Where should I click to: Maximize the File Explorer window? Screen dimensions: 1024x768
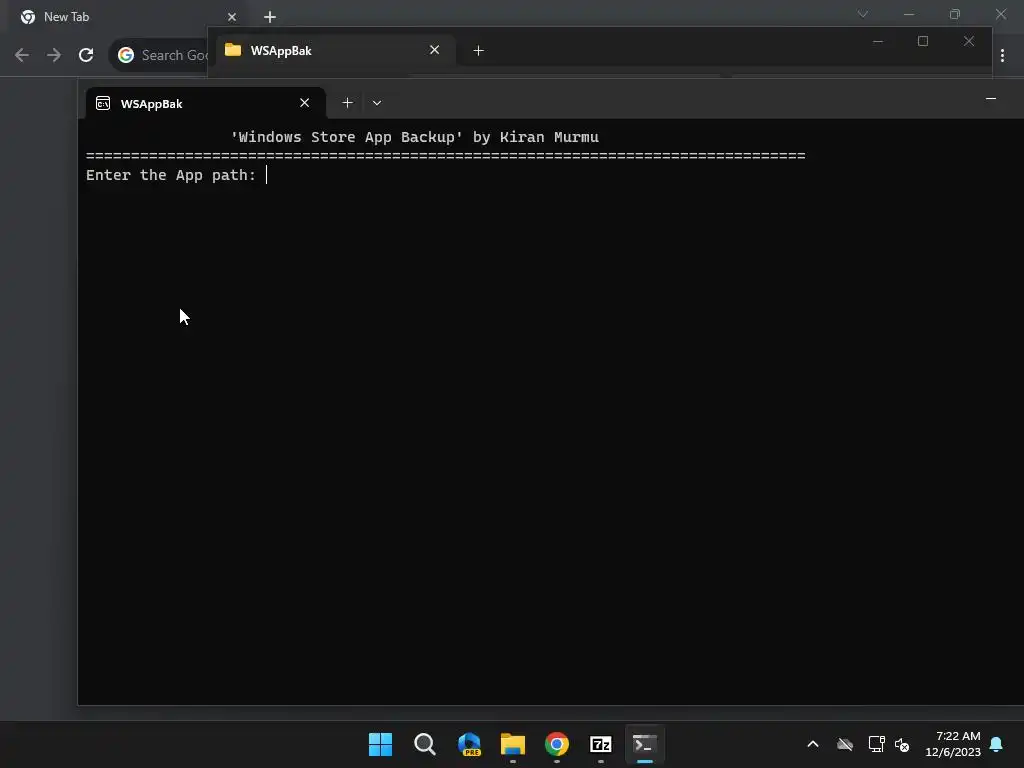click(923, 41)
